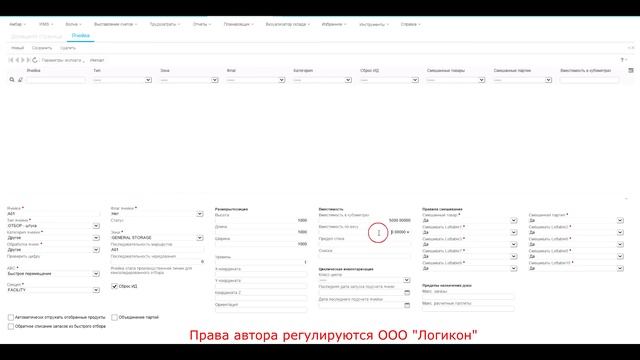
Task: Go to last record arrow in toolbar
Action: pyautogui.click(x=29, y=60)
